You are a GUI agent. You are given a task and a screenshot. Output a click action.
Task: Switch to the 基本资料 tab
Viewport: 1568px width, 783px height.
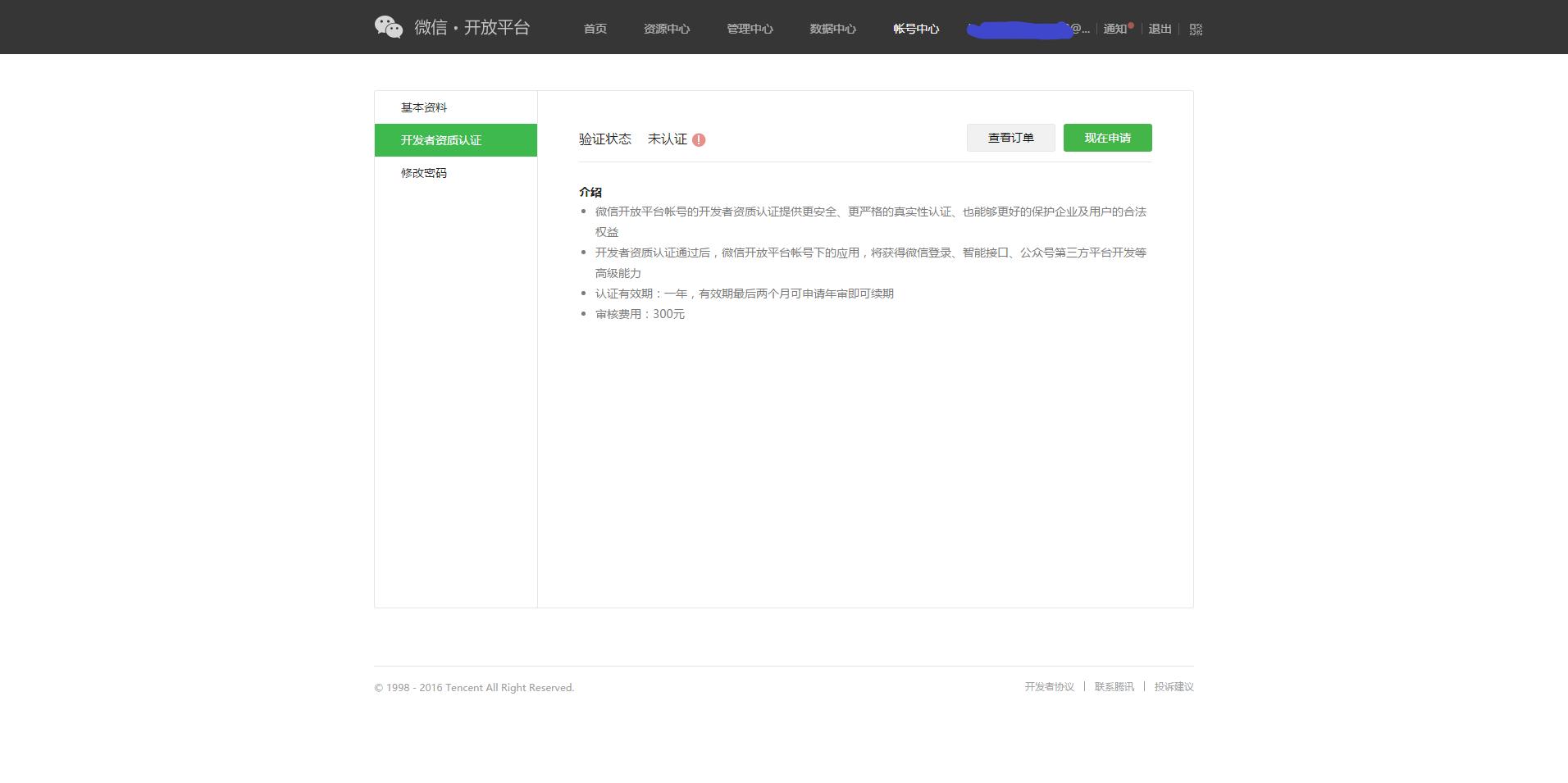pyautogui.click(x=423, y=107)
